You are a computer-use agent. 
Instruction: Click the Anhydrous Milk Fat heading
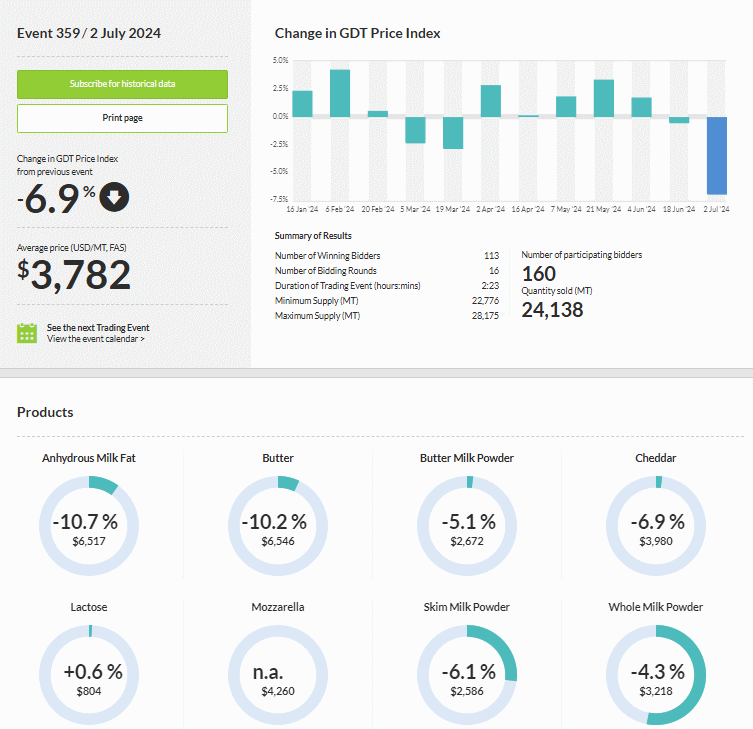click(x=89, y=458)
